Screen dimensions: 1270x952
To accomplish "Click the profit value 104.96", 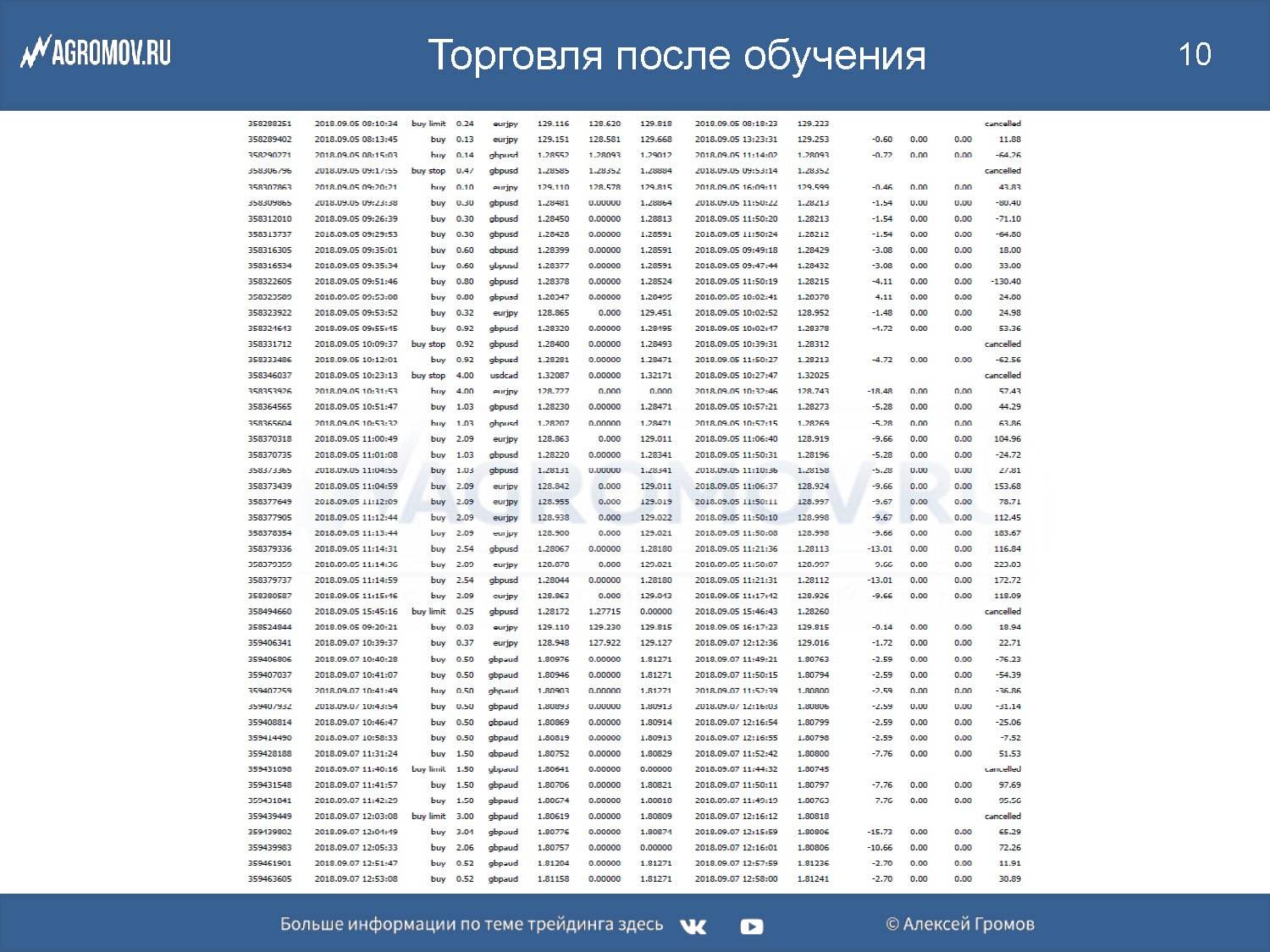I will [1008, 439].
